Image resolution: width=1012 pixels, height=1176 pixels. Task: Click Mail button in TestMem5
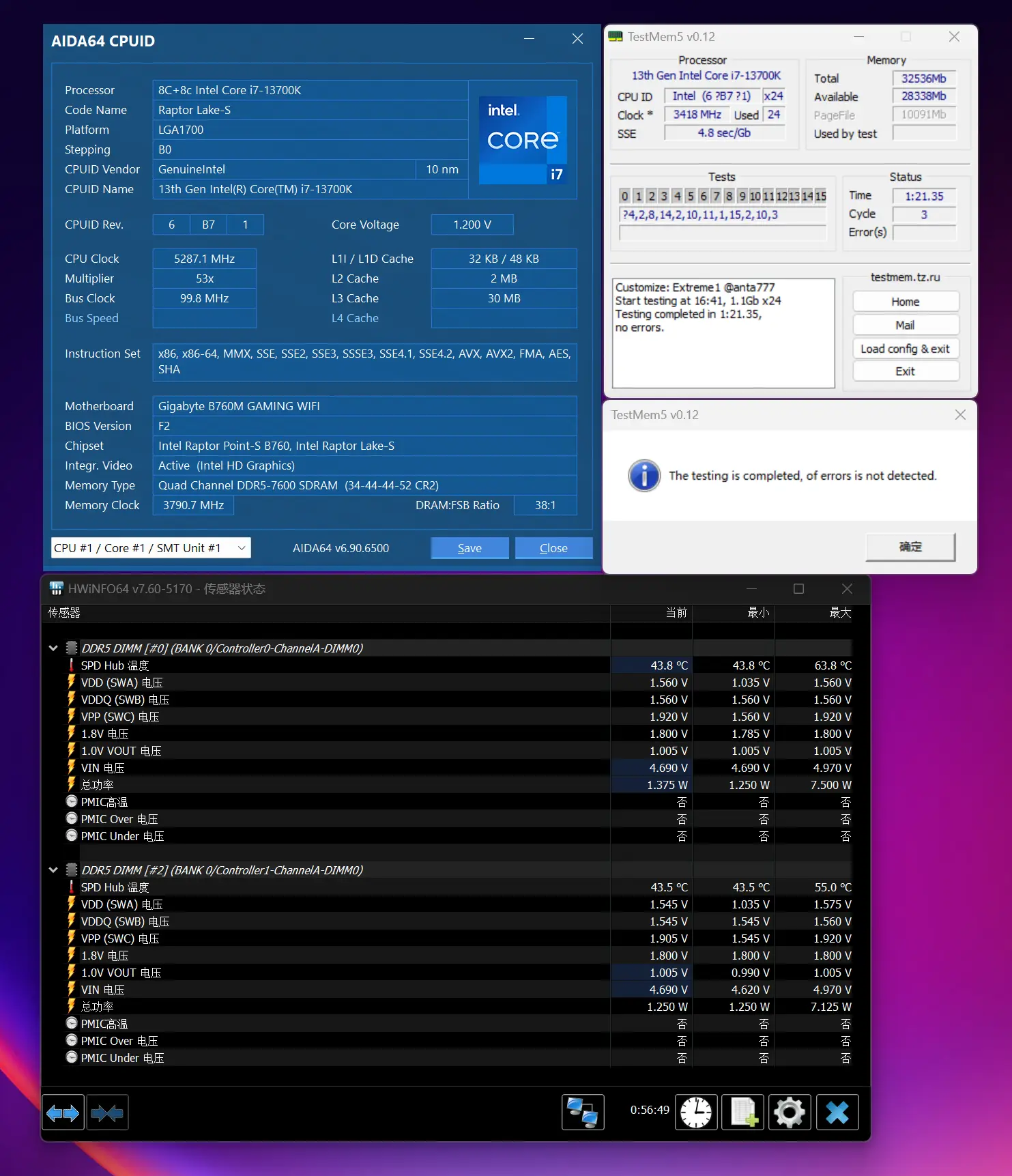tap(906, 325)
